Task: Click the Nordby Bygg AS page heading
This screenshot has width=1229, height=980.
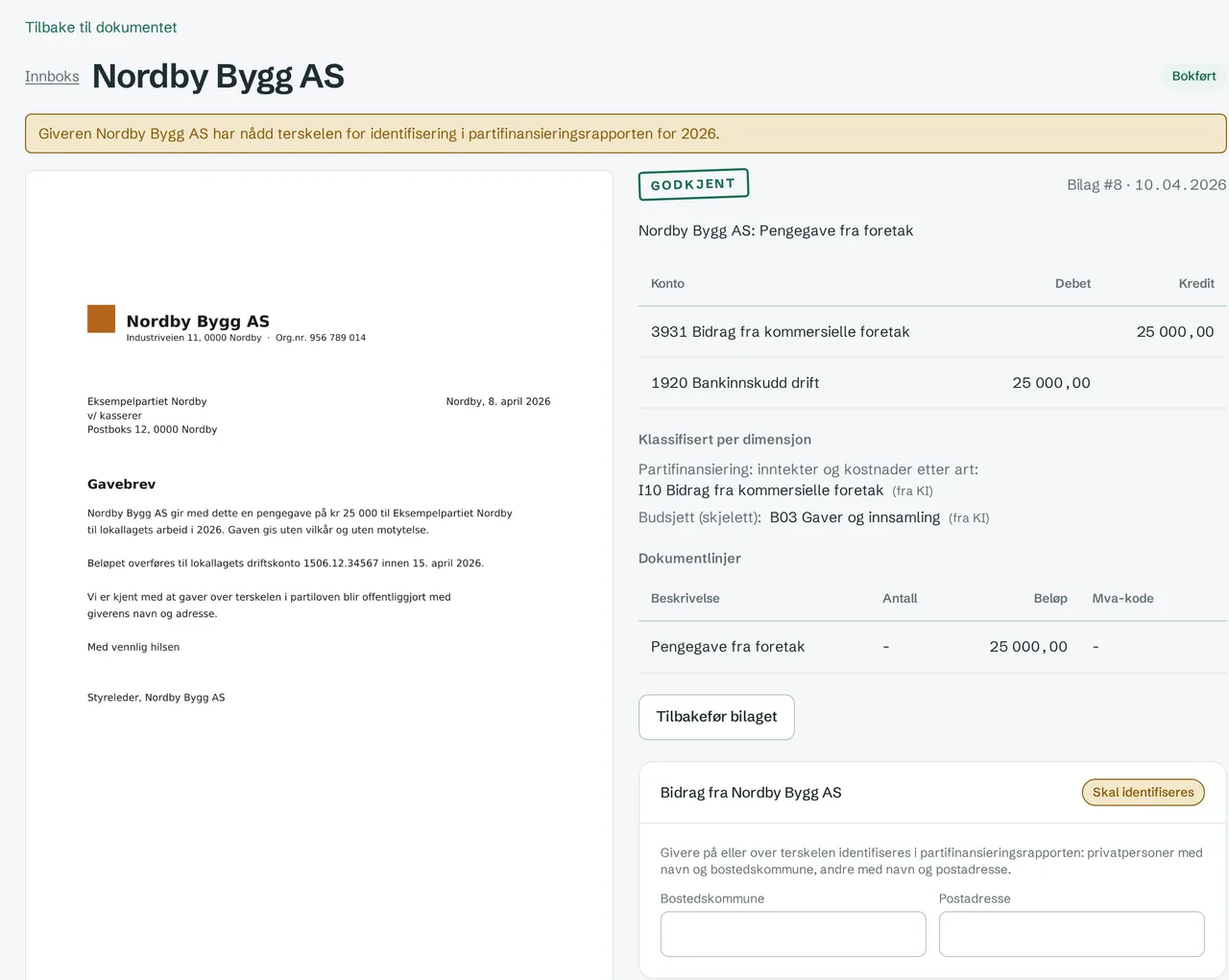Action: click(x=218, y=76)
